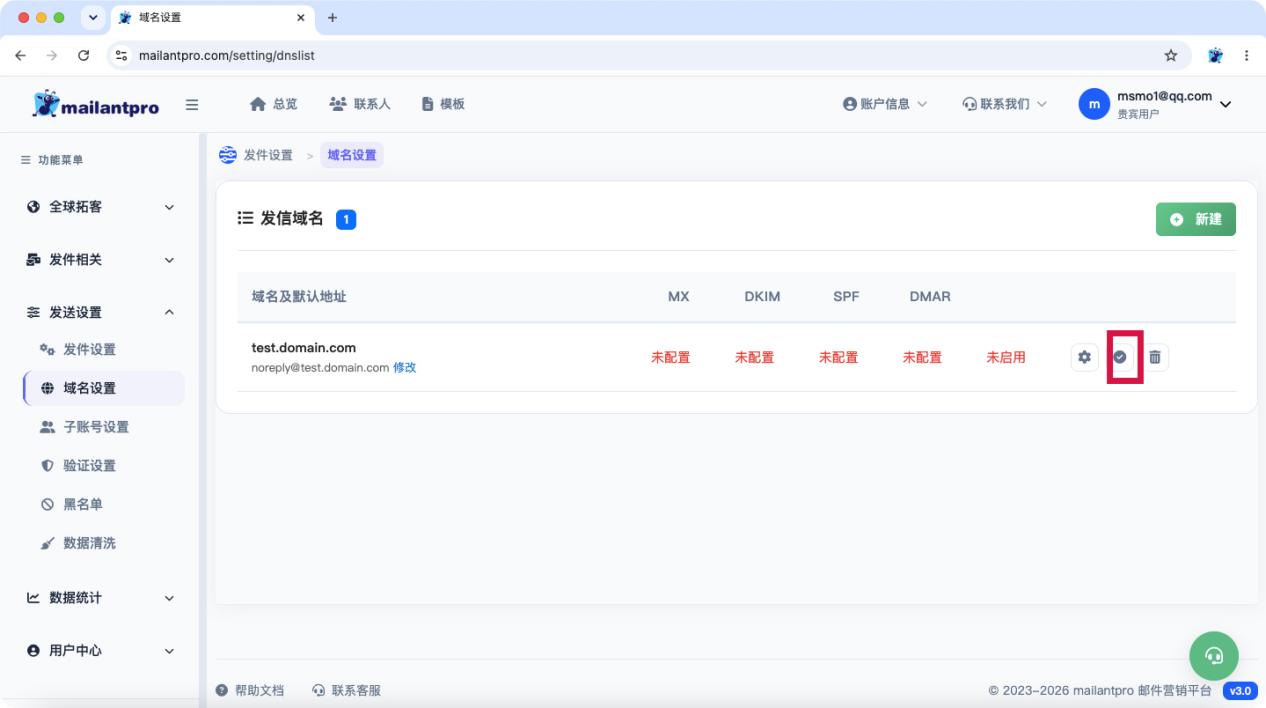The image size is (1266, 708).
Task: Click site info icon in address bar
Action: 122,55
